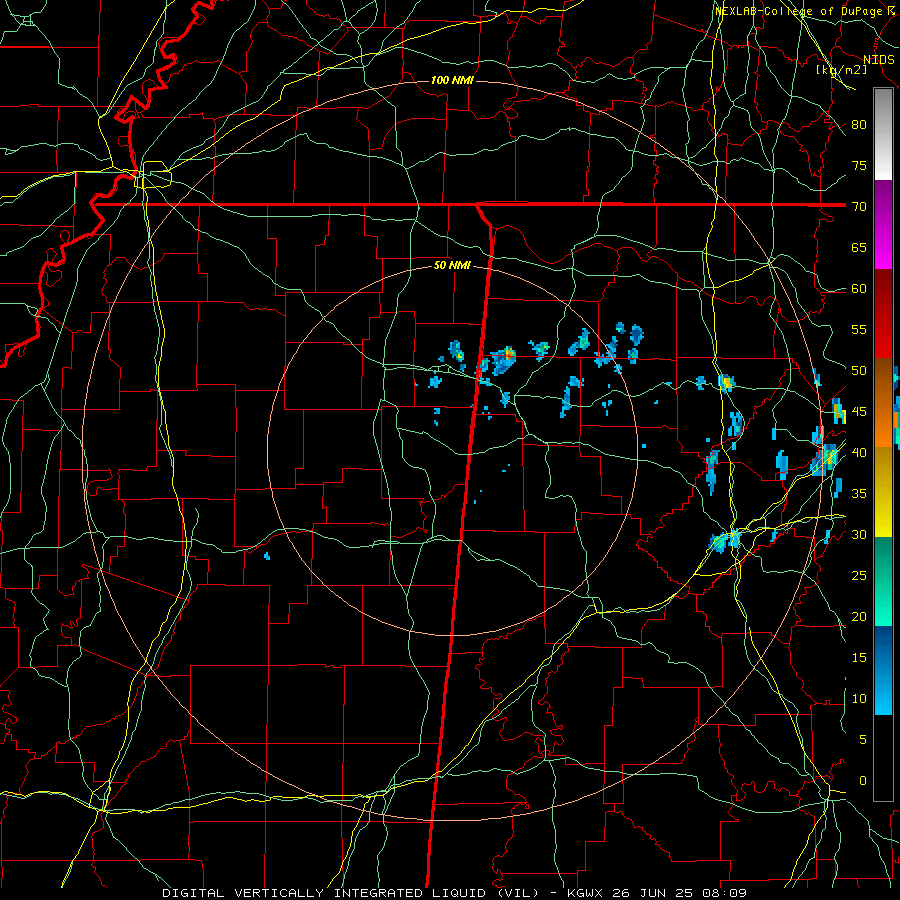Click the 25 value on the color scale

859,576
